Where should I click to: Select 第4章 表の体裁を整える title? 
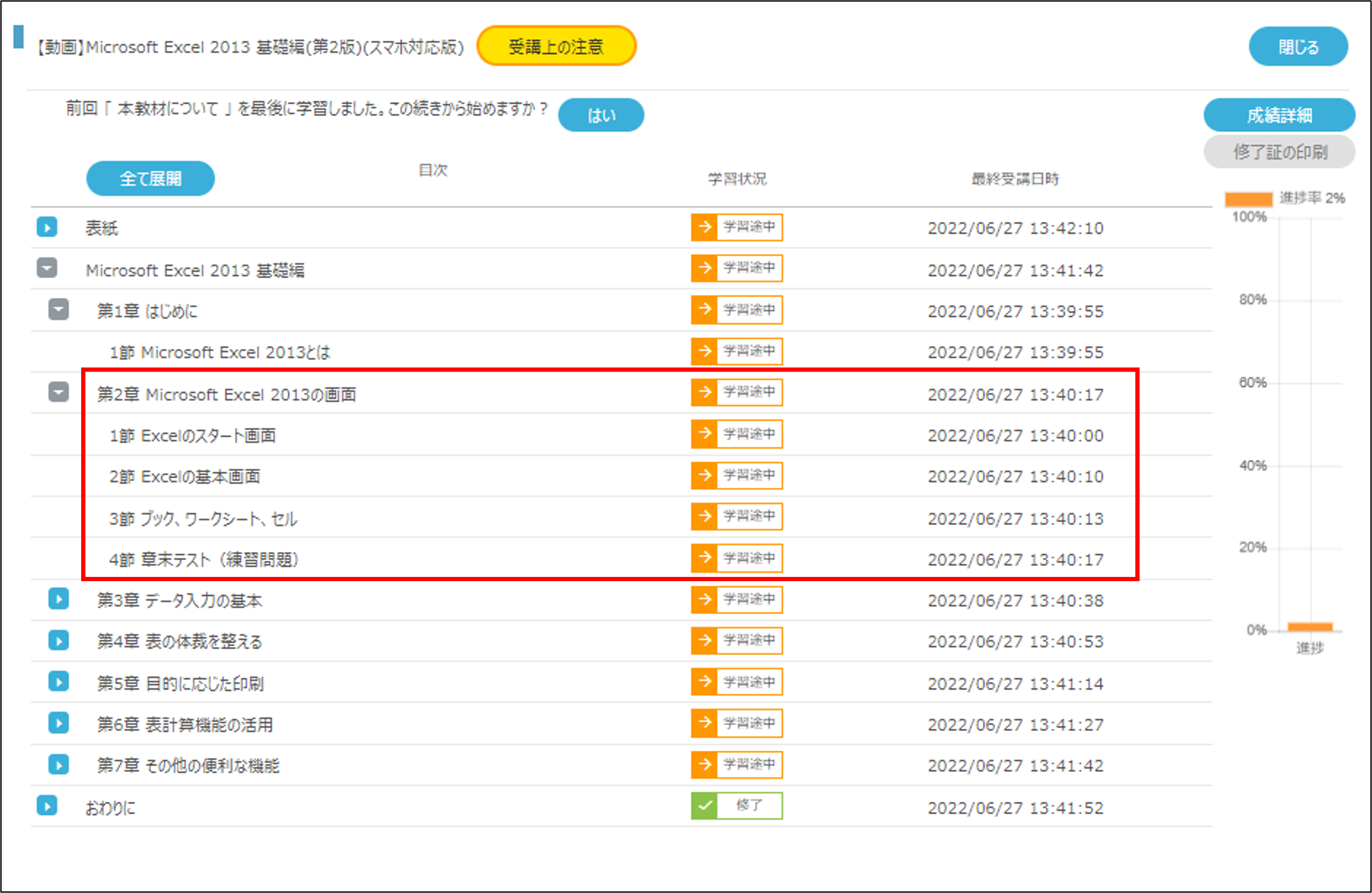tap(179, 641)
